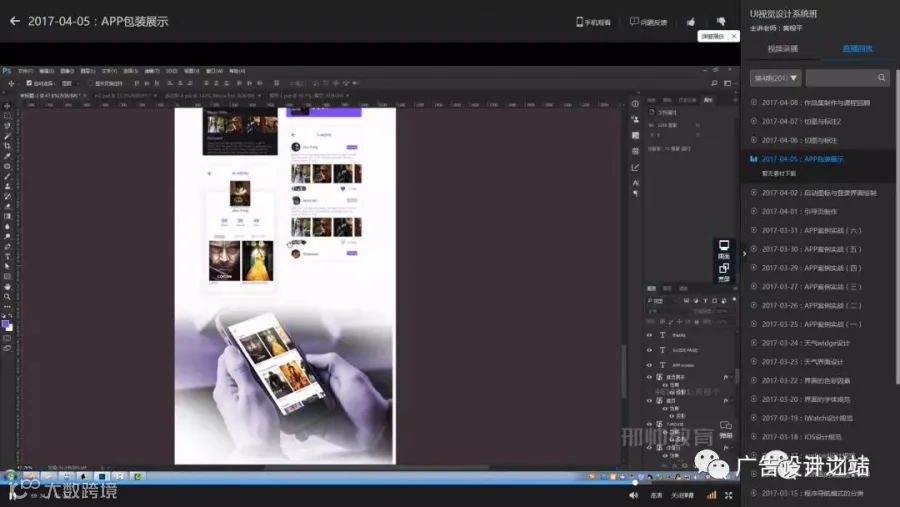Hide the GUIDE PAGE text layer
Image resolution: width=900 pixels, height=507 pixels.
[x=649, y=350]
